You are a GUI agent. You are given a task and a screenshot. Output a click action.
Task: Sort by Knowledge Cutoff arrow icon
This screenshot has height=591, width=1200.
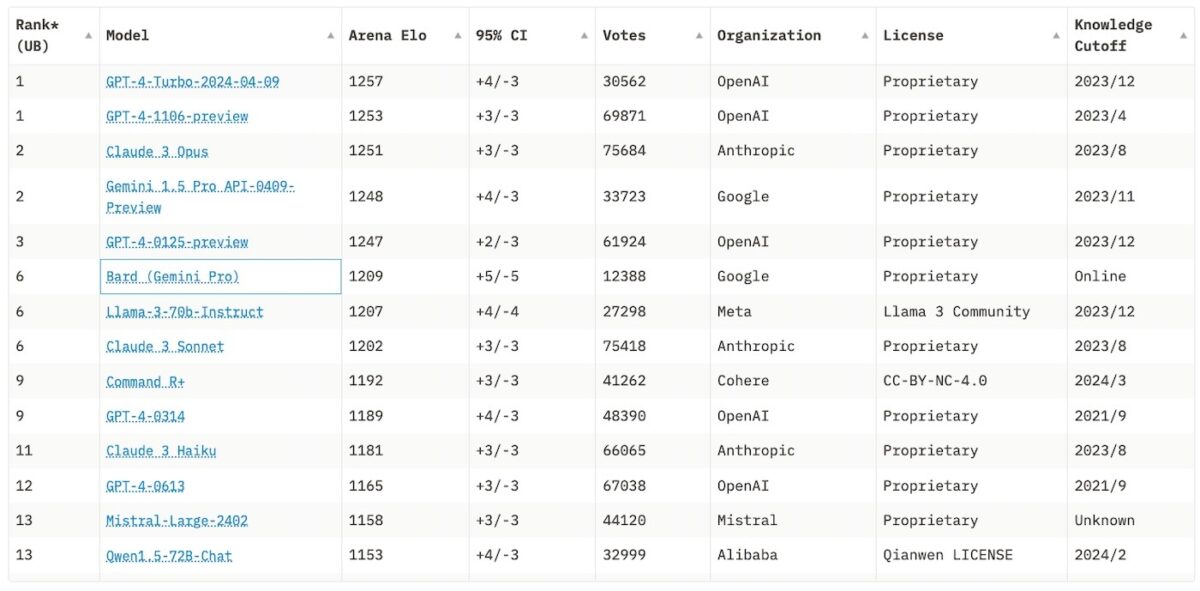coord(1183,35)
